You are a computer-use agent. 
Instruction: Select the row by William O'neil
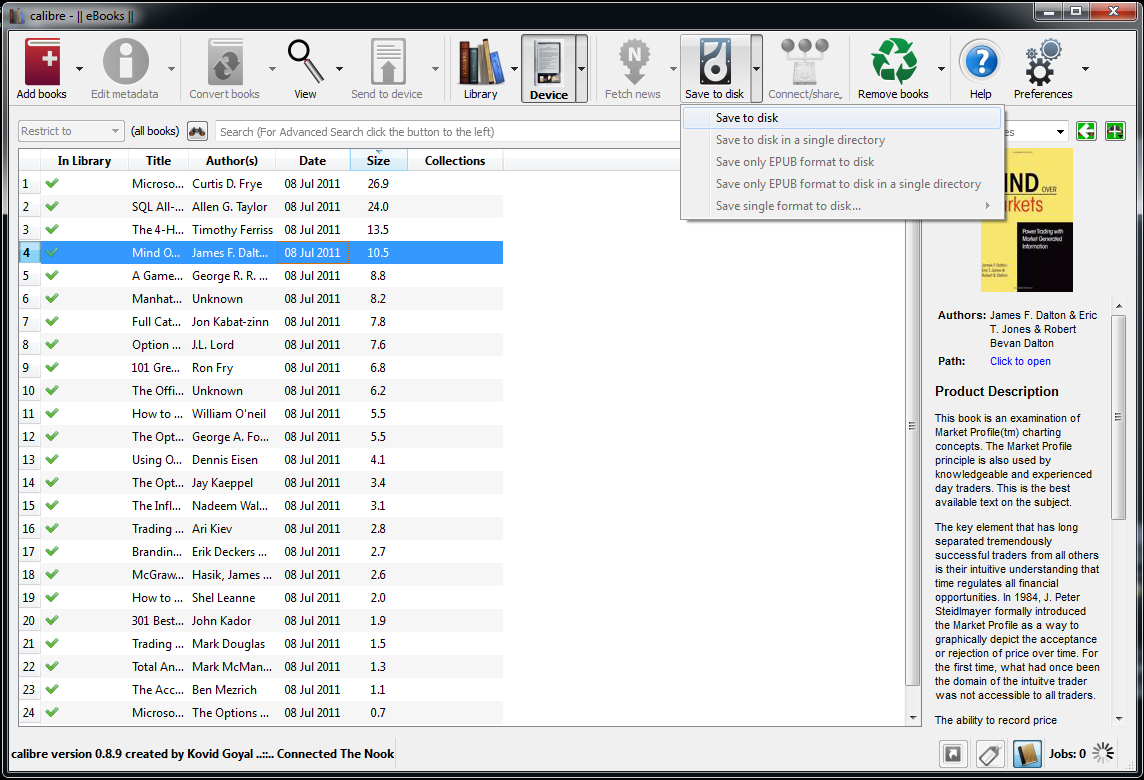[x=261, y=414]
